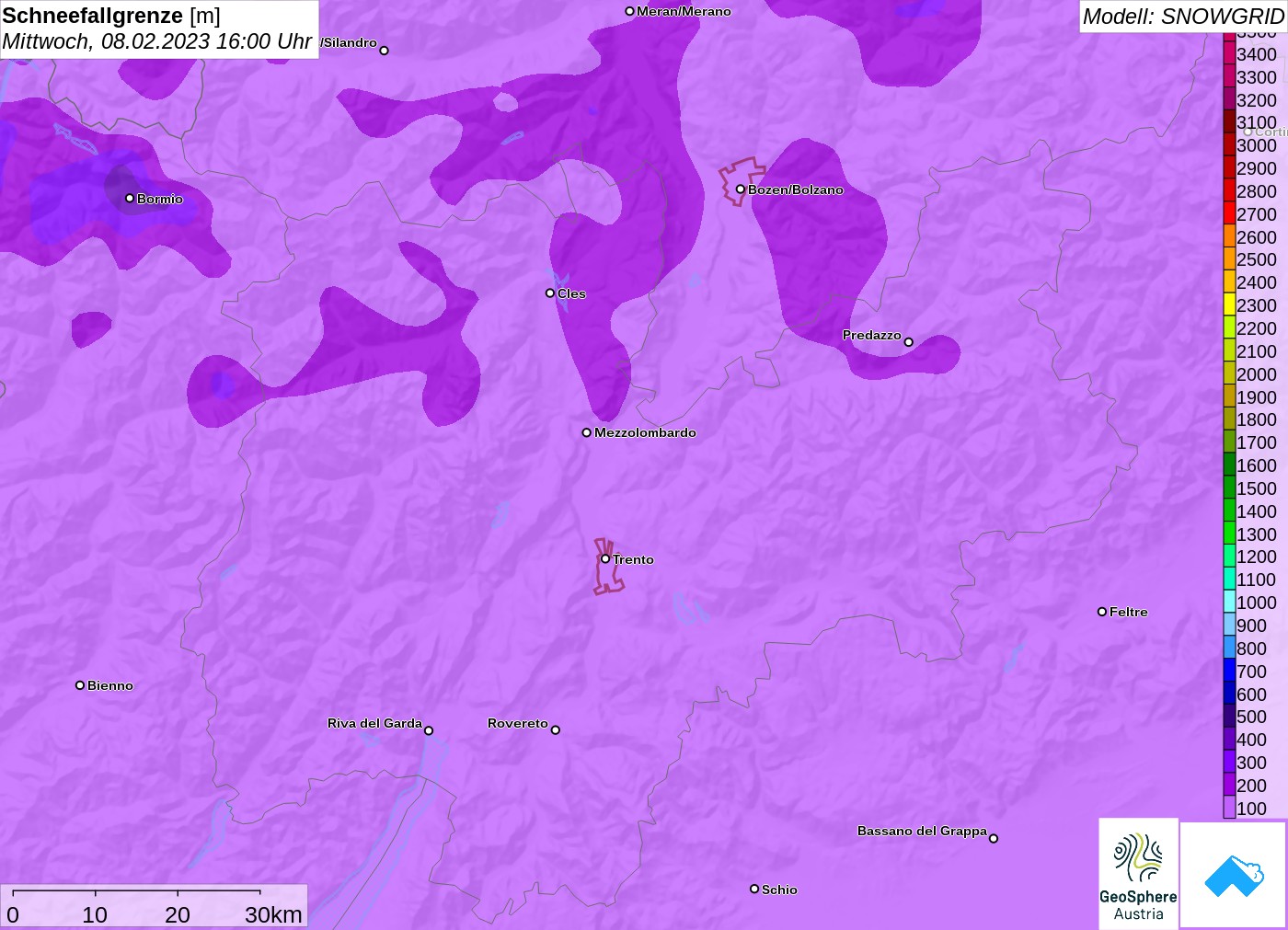Click the 20 scale bar tick label
This screenshot has width=1288, height=930.
point(178,914)
